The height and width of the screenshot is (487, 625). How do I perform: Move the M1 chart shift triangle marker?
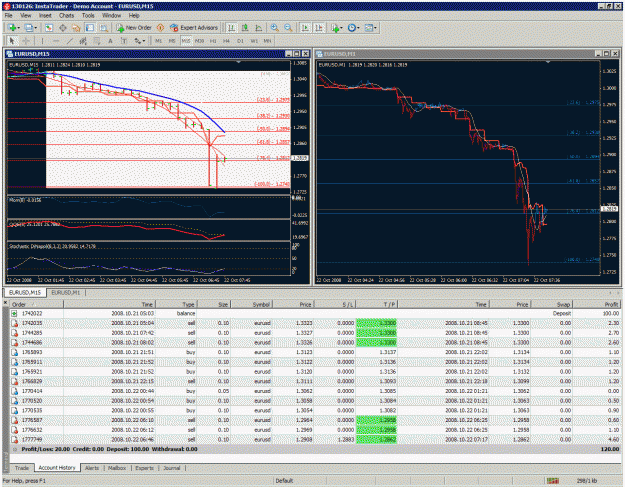(x=548, y=63)
